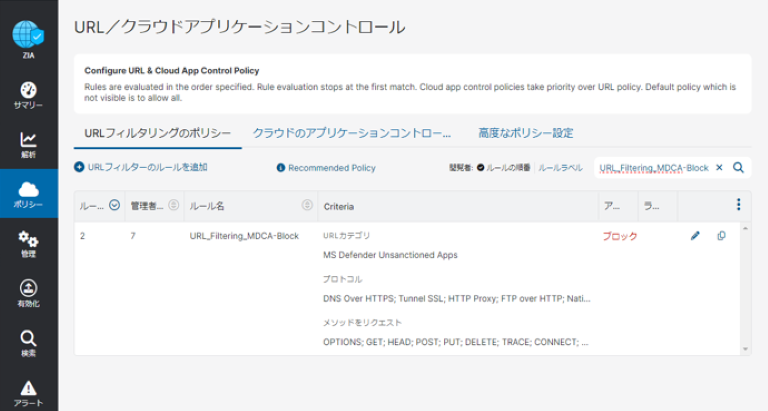Image resolution: width=768 pixels, height=411 pixels.
Task: Click the table scrollbar down arrow
Action: click(745, 349)
